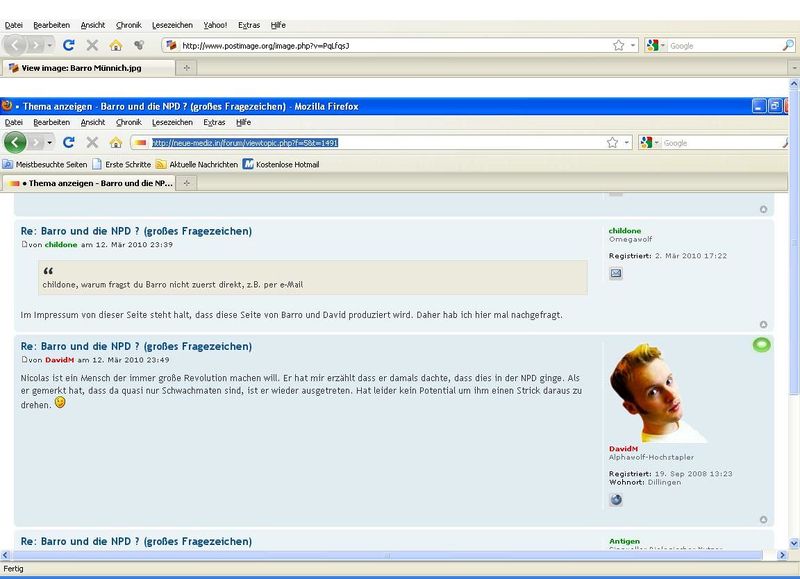Click the green online status badge on DavidM's post
The width and height of the screenshot is (800, 579).
pyautogui.click(x=761, y=345)
